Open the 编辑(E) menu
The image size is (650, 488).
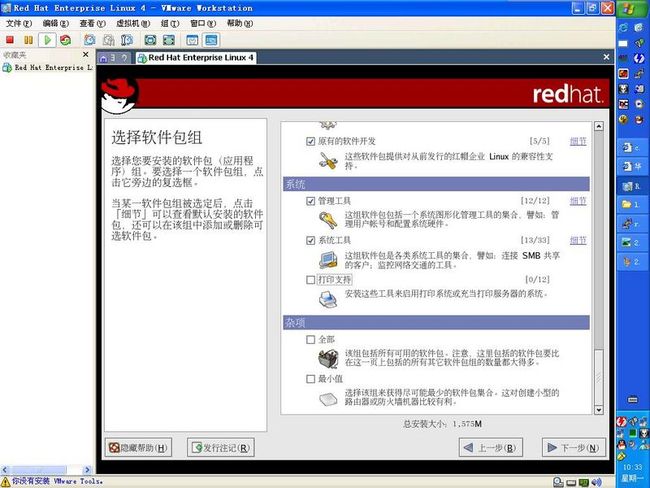point(56,24)
